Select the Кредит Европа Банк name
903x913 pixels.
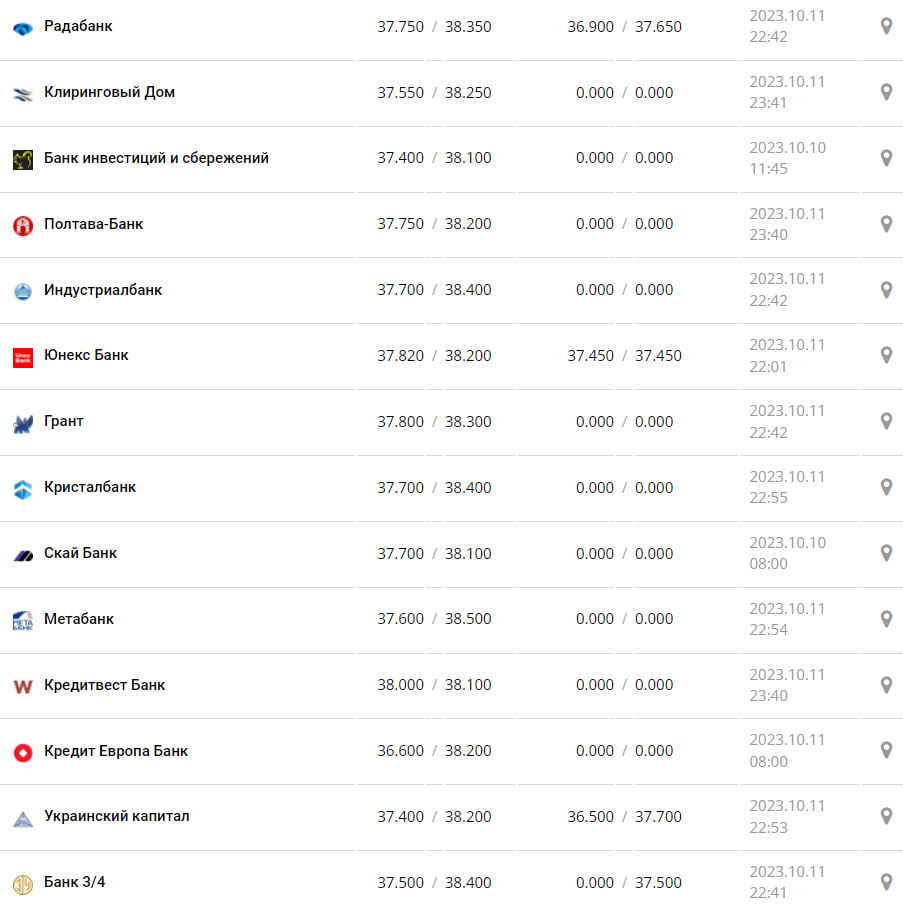pyautogui.click(x=116, y=751)
